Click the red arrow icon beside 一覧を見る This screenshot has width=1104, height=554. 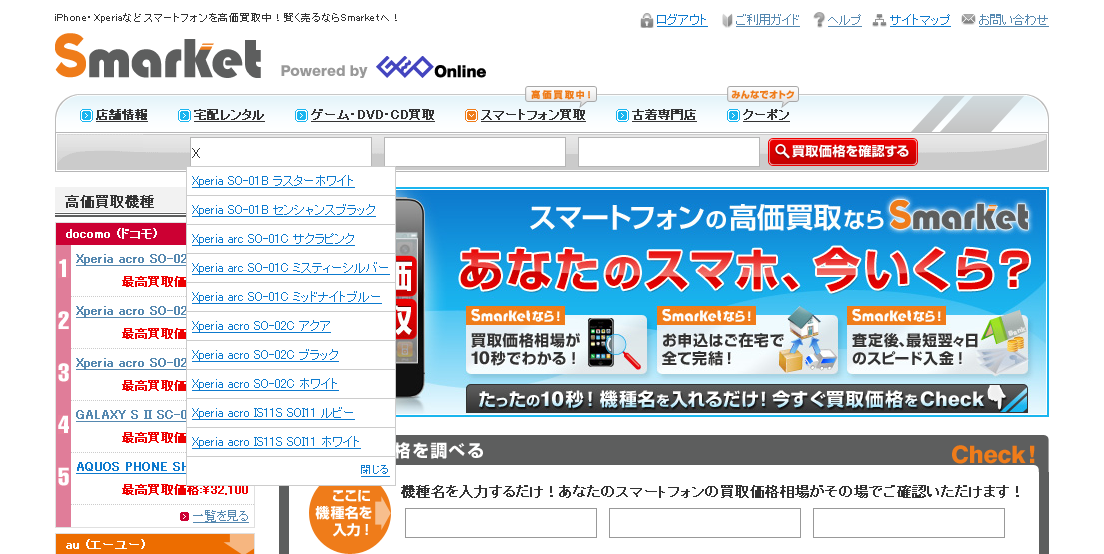pyautogui.click(x=184, y=517)
